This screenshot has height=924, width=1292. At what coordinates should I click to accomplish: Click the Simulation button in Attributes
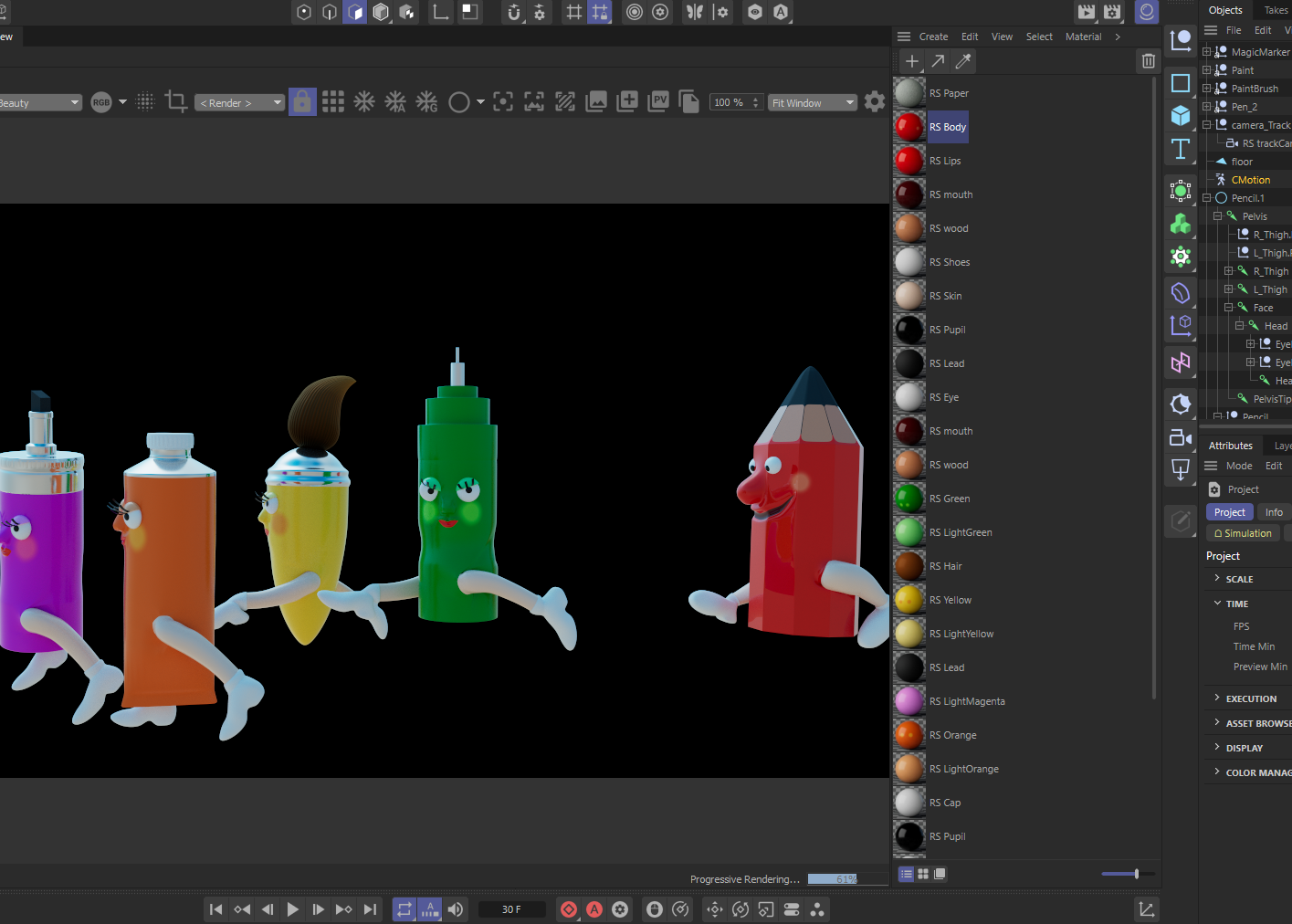[x=1242, y=533]
